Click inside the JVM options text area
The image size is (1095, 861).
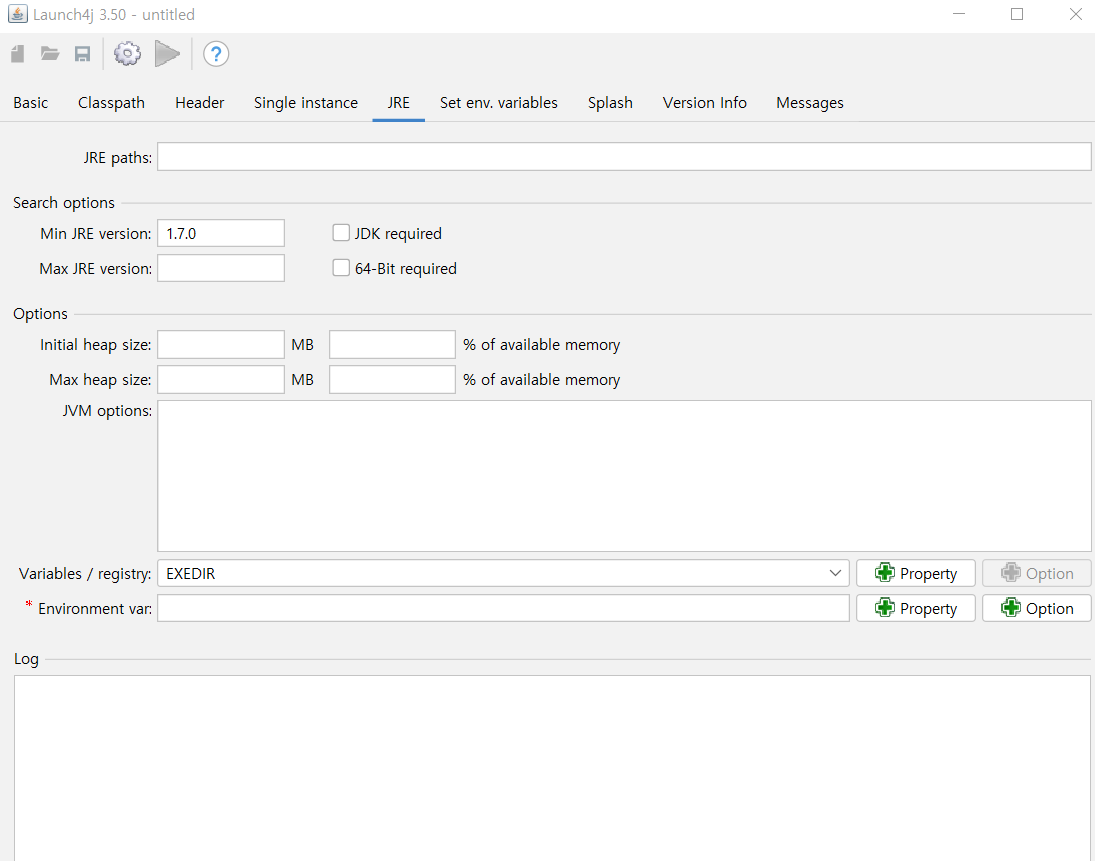pos(624,476)
